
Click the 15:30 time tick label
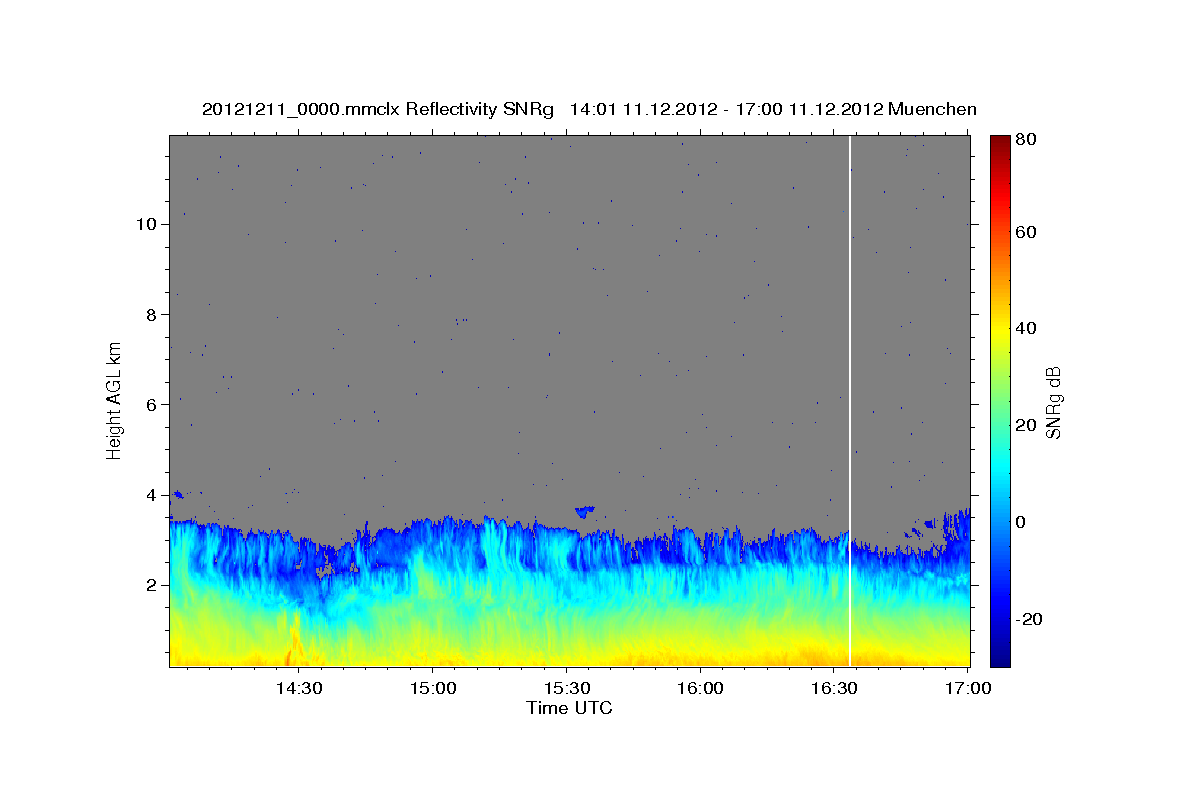coord(565,688)
